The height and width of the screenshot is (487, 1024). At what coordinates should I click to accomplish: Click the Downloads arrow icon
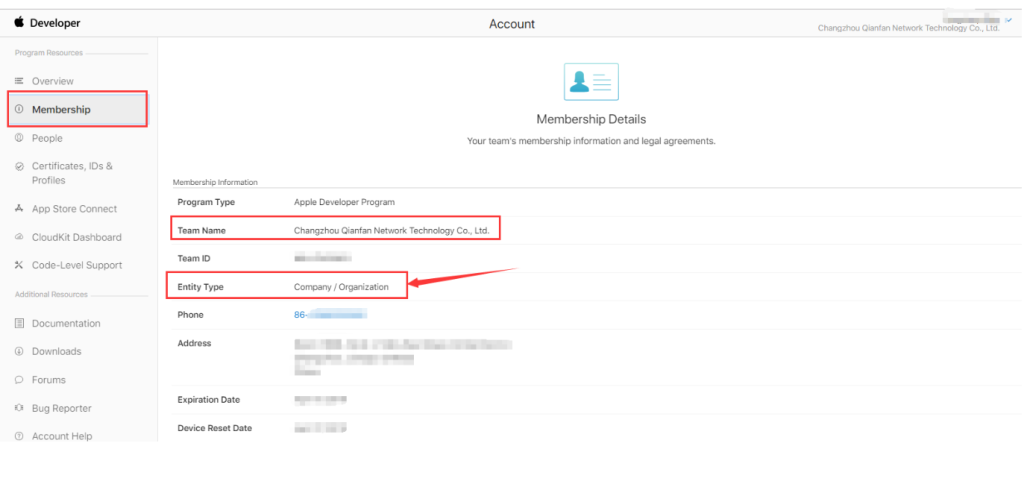19,351
